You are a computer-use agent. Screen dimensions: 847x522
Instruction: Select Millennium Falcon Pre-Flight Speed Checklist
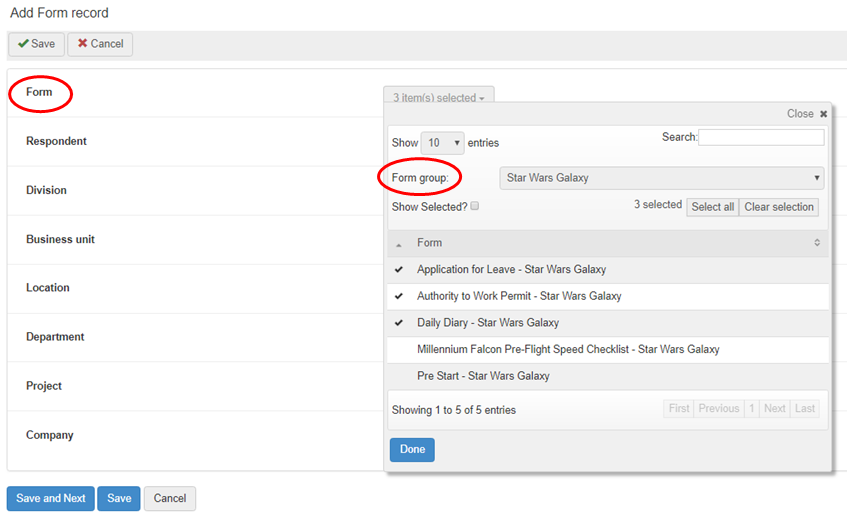click(567, 350)
